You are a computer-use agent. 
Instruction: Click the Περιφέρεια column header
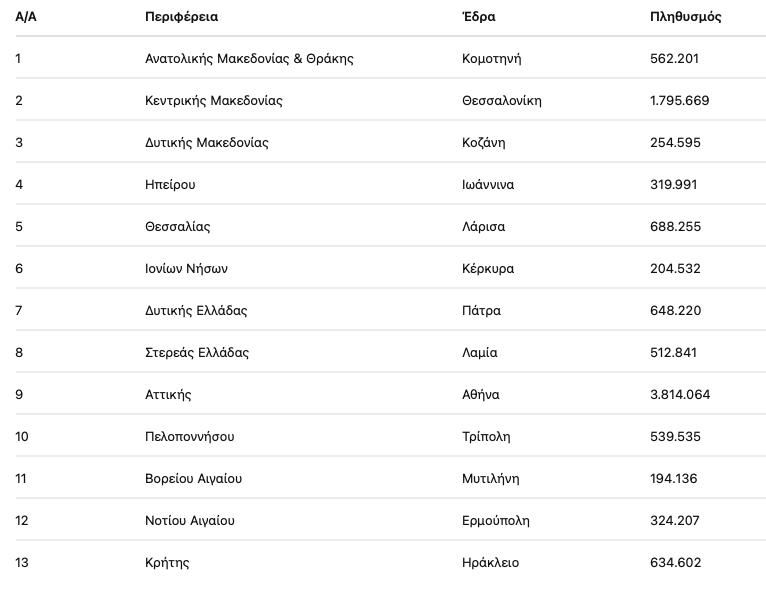pyautogui.click(x=181, y=17)
